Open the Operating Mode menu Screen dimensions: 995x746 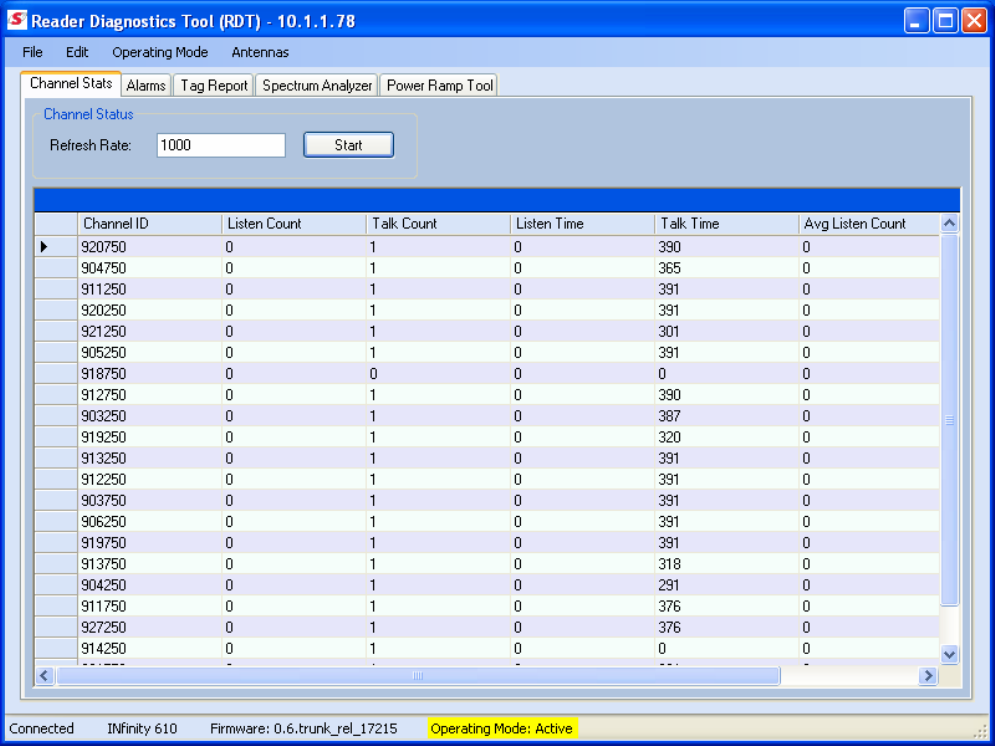(x=160, y=52)
